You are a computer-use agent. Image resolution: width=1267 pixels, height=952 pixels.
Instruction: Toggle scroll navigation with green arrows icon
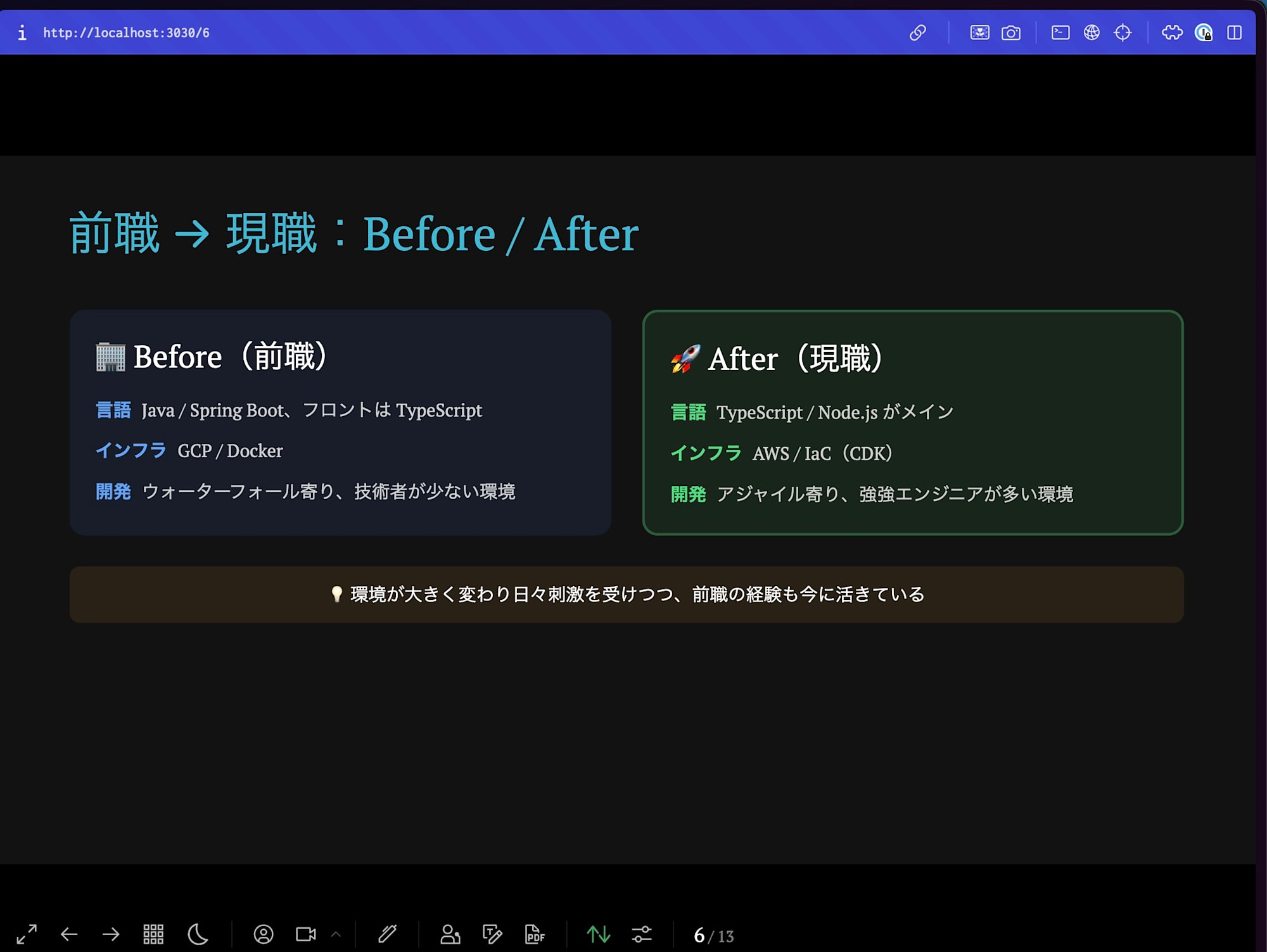coord(599,934)
